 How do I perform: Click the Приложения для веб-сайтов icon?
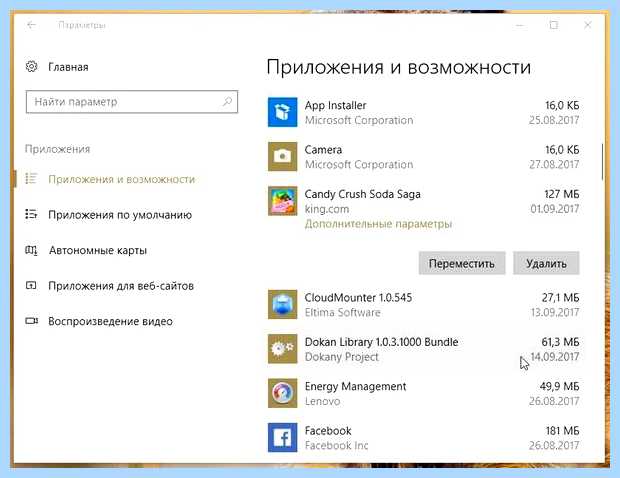coord(31,285)
